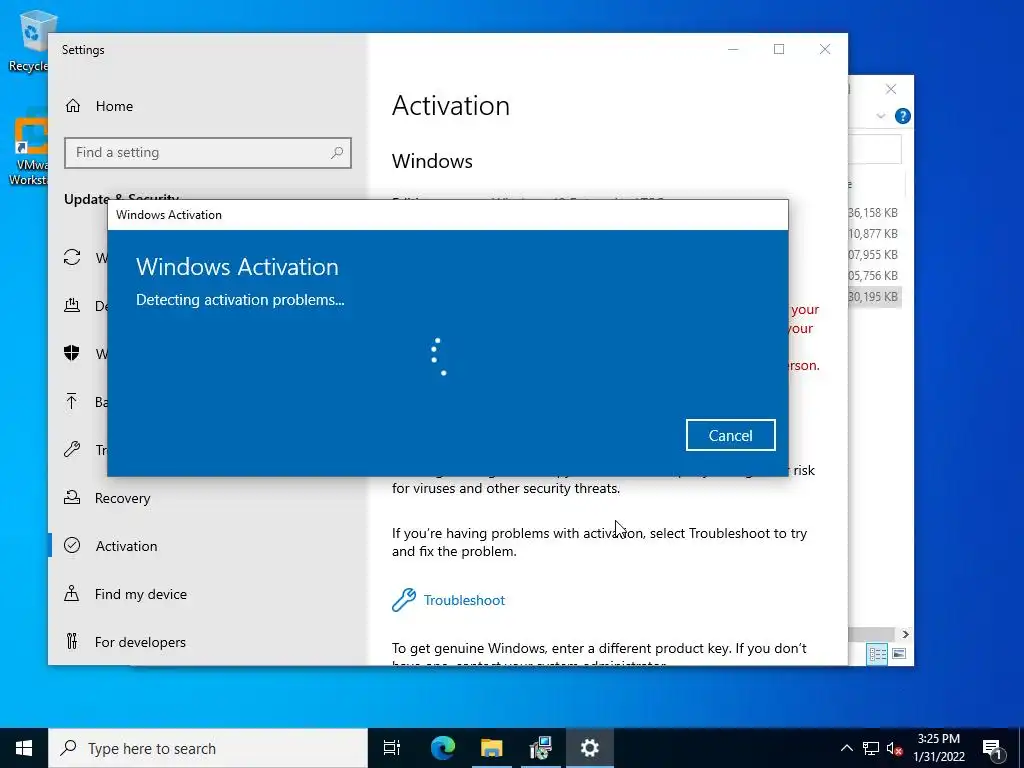Maximize the Settings window

(x=778, y=49)
